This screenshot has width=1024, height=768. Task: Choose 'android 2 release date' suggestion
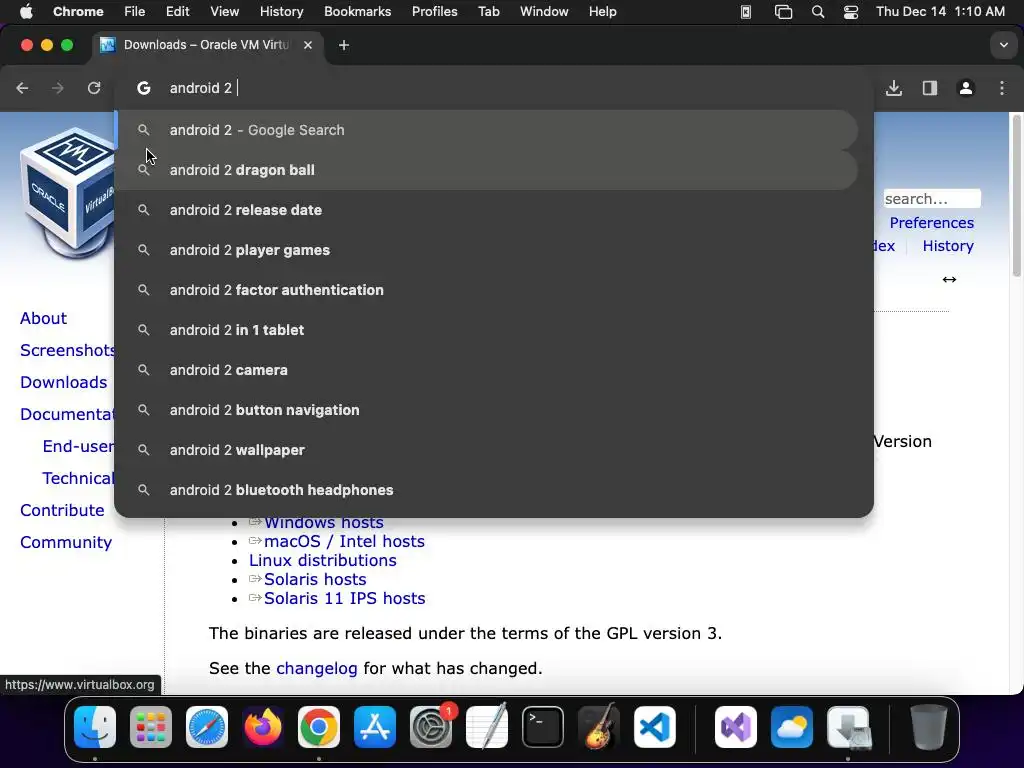(487, 210)
